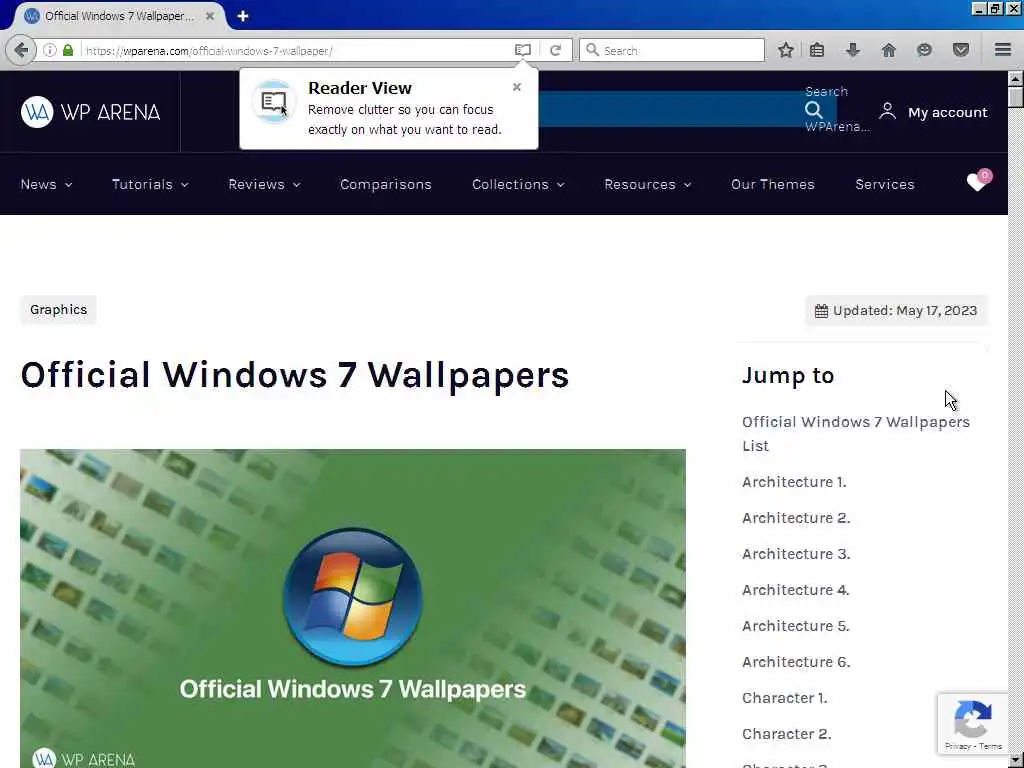Jump to Architecture 1.
Screen dimensions: 1024x768
(794, 482)
